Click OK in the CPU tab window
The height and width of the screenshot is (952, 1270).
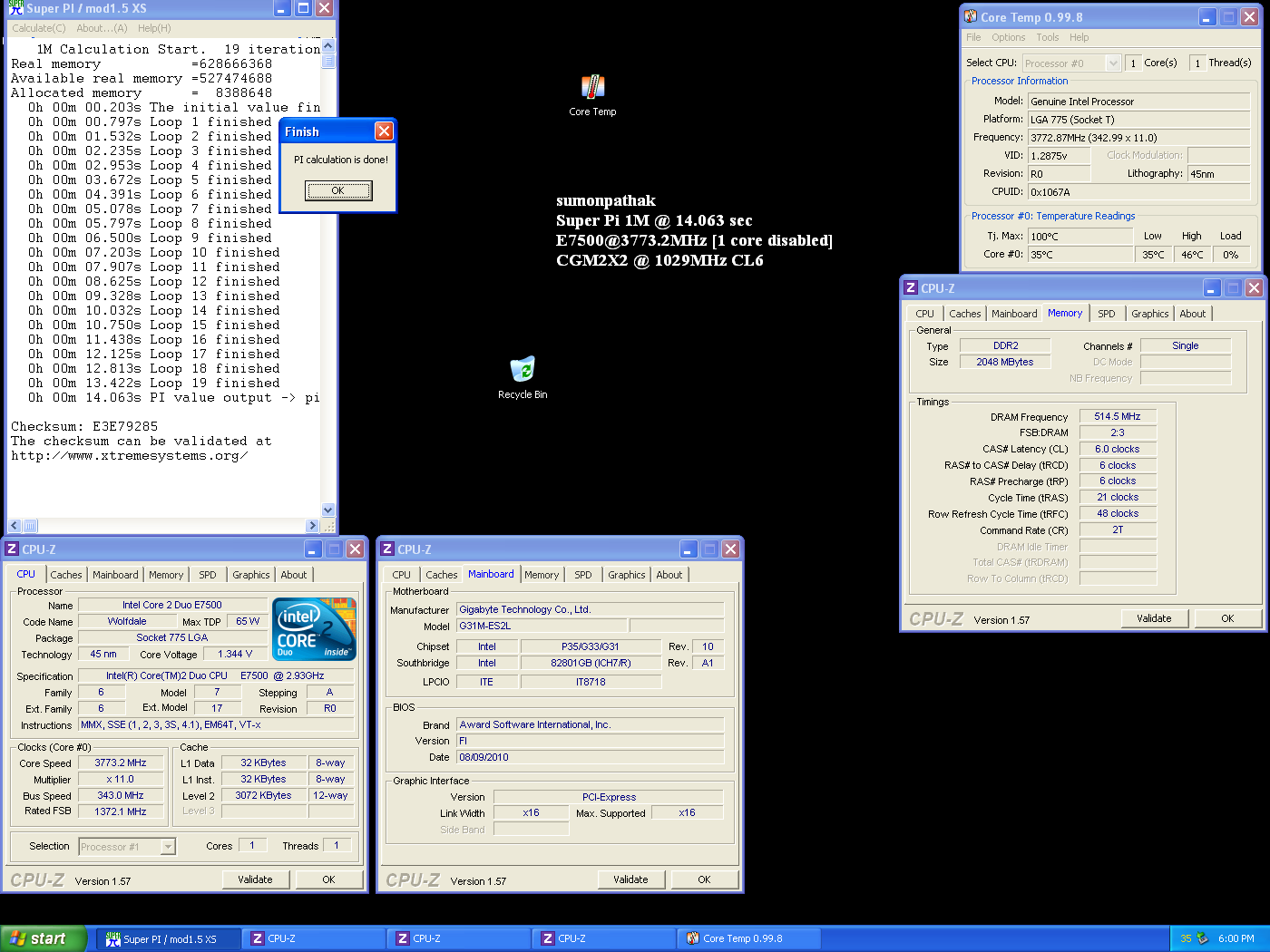(x=328, y=879)
